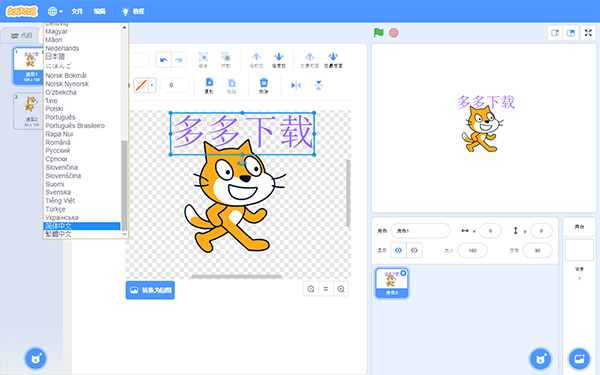Click the sprite name field
Image resolution: width=600 pixels, height=375 pixels.
420,231
